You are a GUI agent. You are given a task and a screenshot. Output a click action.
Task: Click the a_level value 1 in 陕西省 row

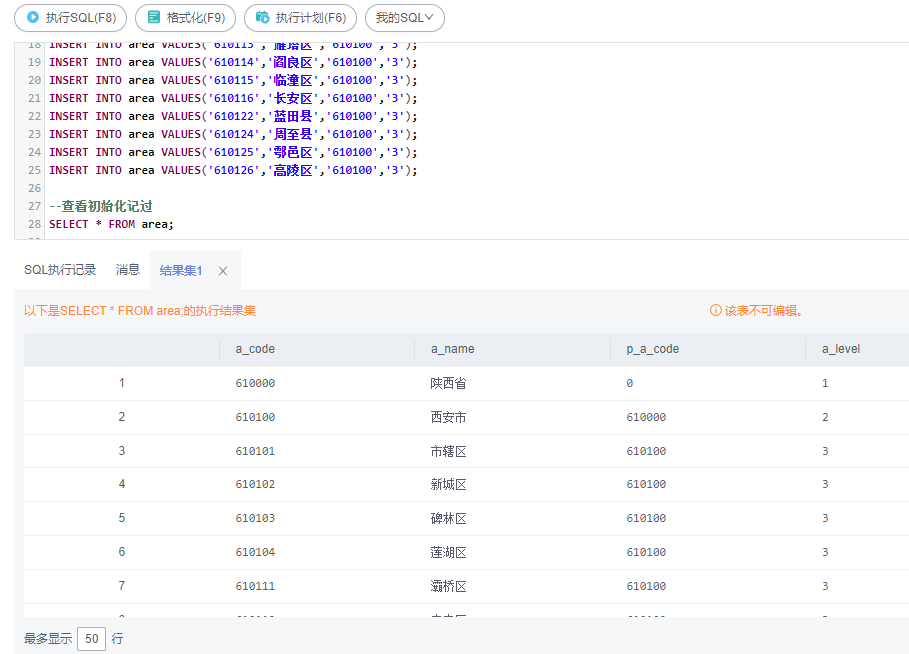tap(825, 383)
